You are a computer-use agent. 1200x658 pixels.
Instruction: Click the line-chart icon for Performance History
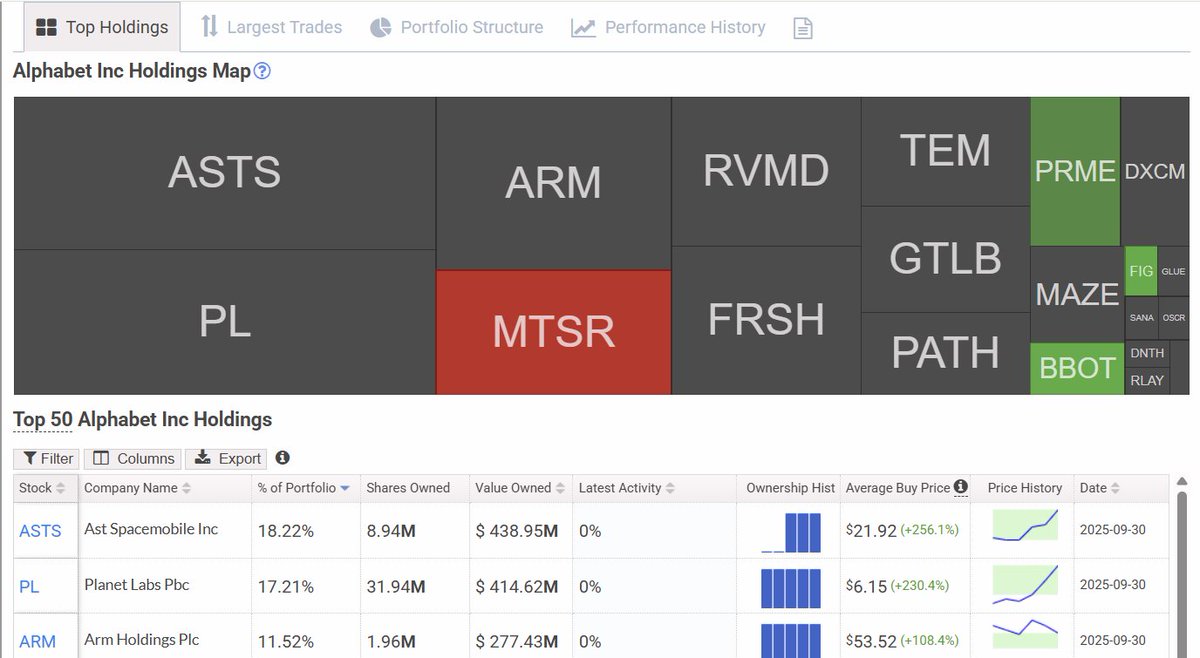[583, 26]
